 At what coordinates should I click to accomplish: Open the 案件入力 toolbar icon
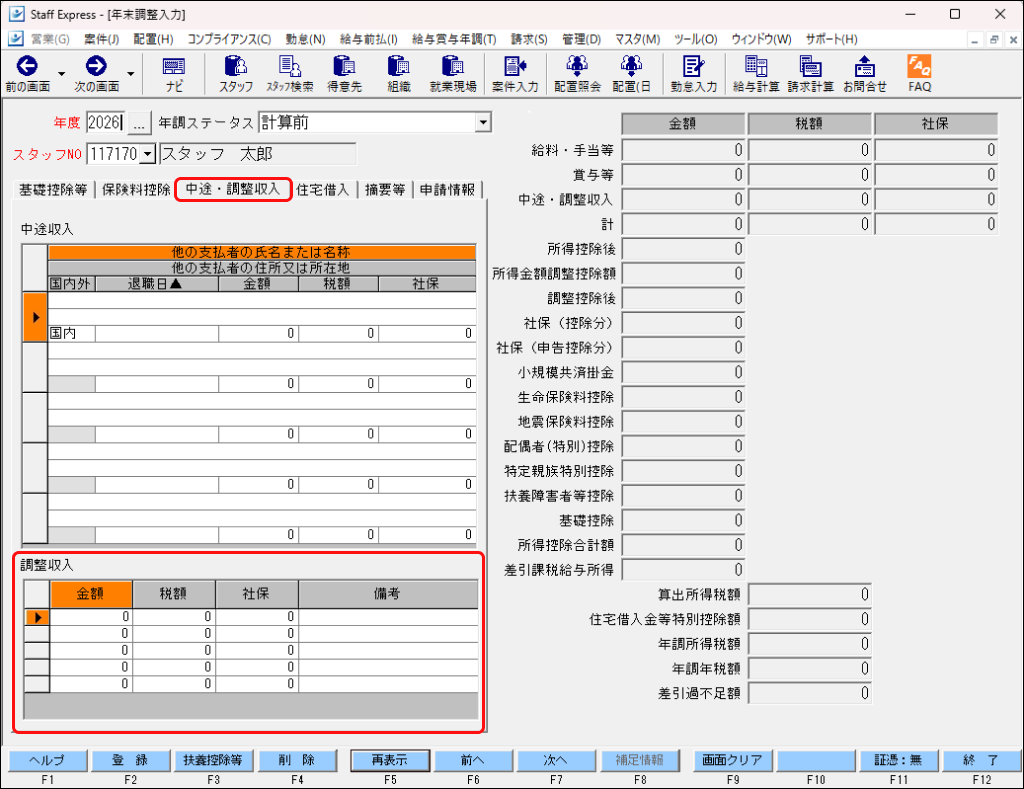[515, 73]
